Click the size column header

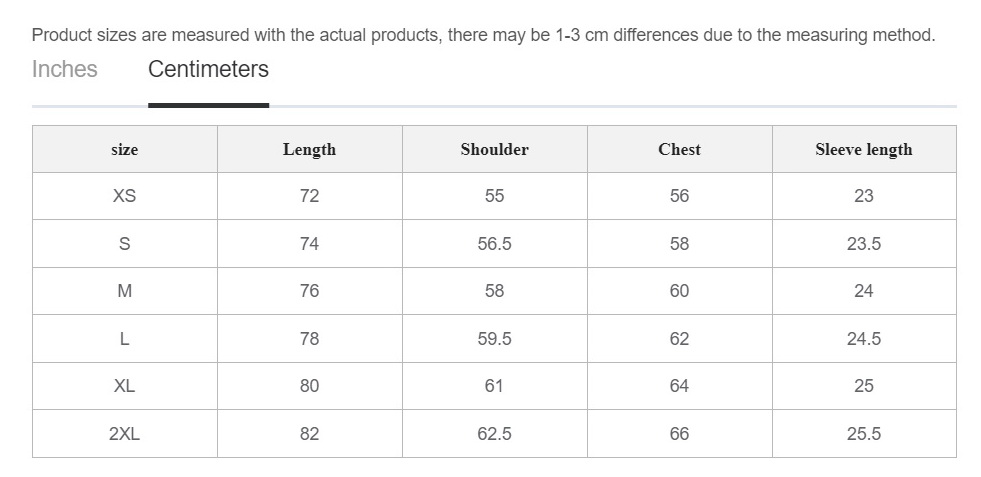125,149
